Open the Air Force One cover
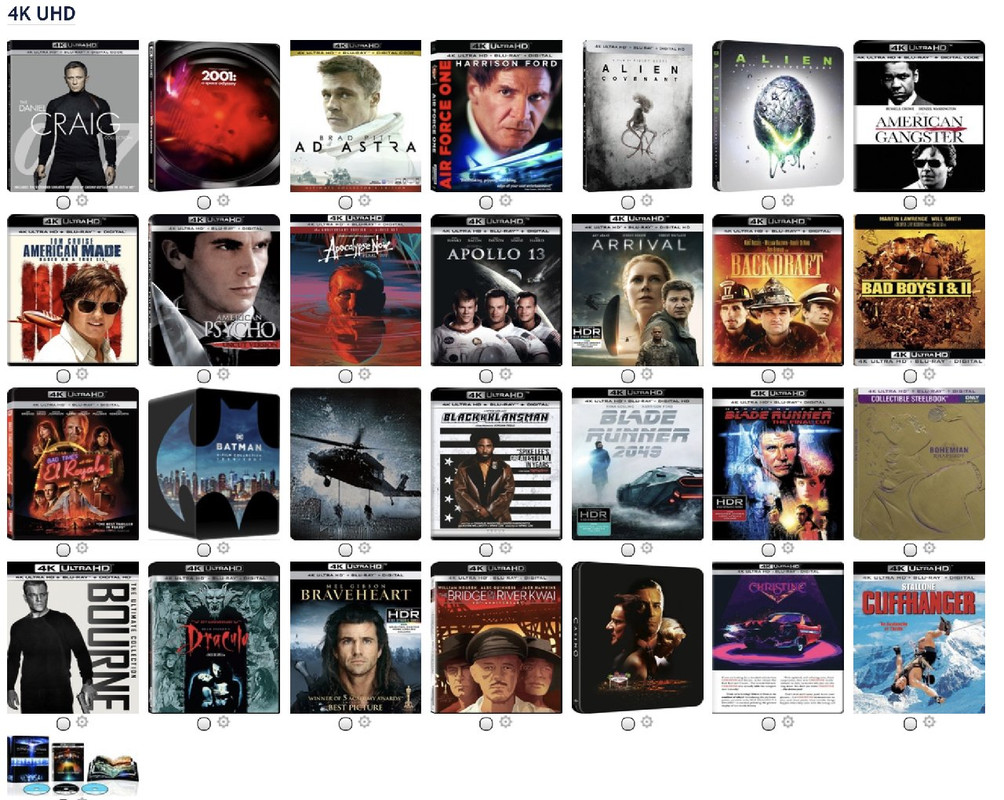This screenshot has height=800, width=1004. pyautogui.click(x=496, y=115)
